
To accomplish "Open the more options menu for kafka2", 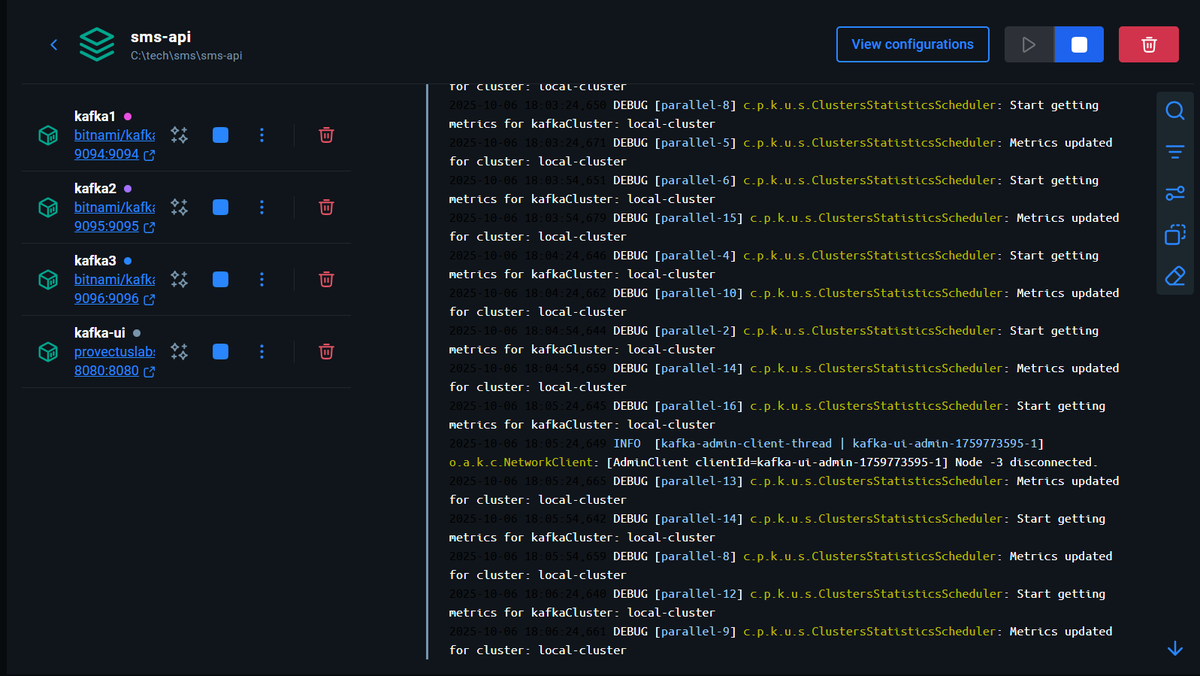I will [x=262, y=207].
